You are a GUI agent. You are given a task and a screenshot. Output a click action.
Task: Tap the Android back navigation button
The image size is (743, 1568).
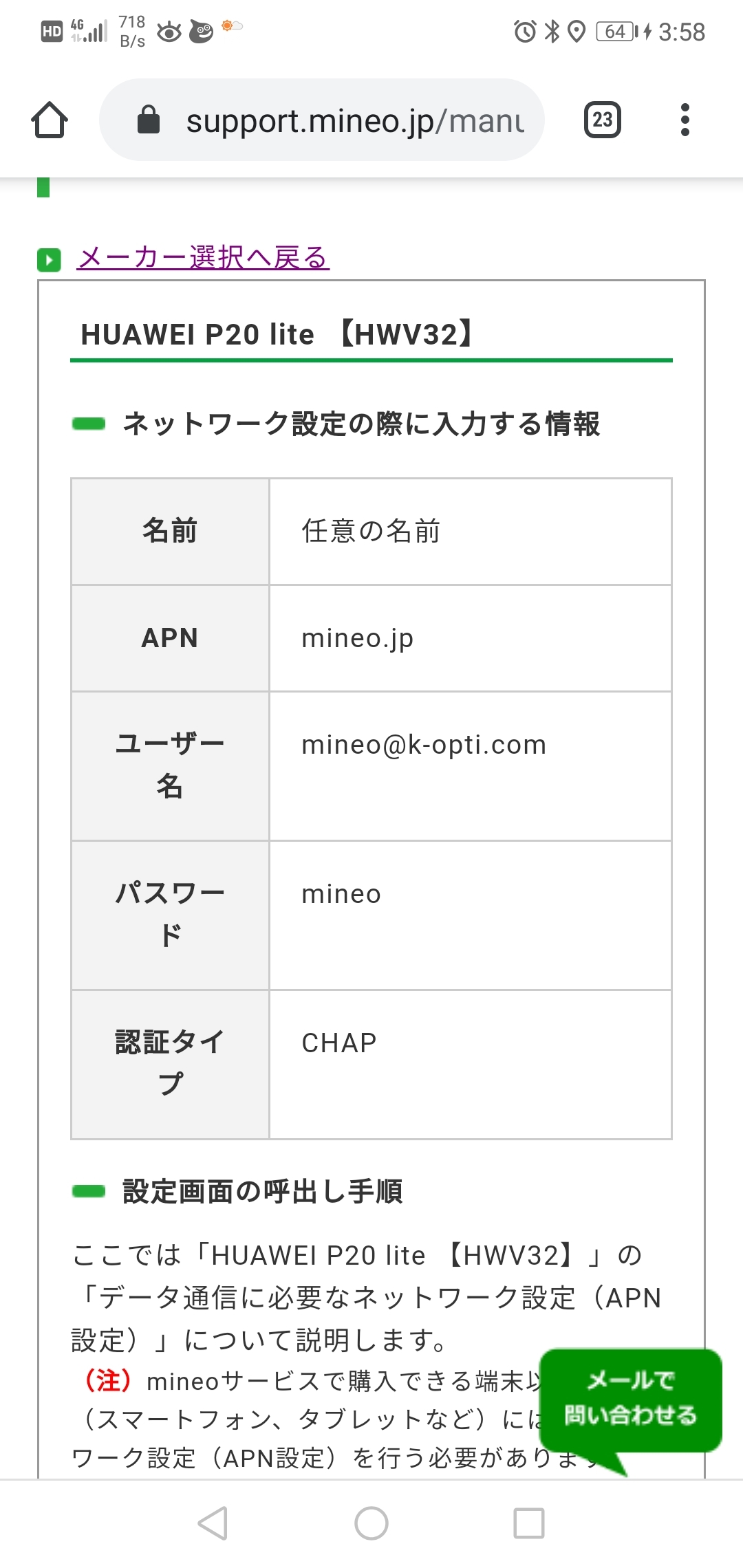213,1523
